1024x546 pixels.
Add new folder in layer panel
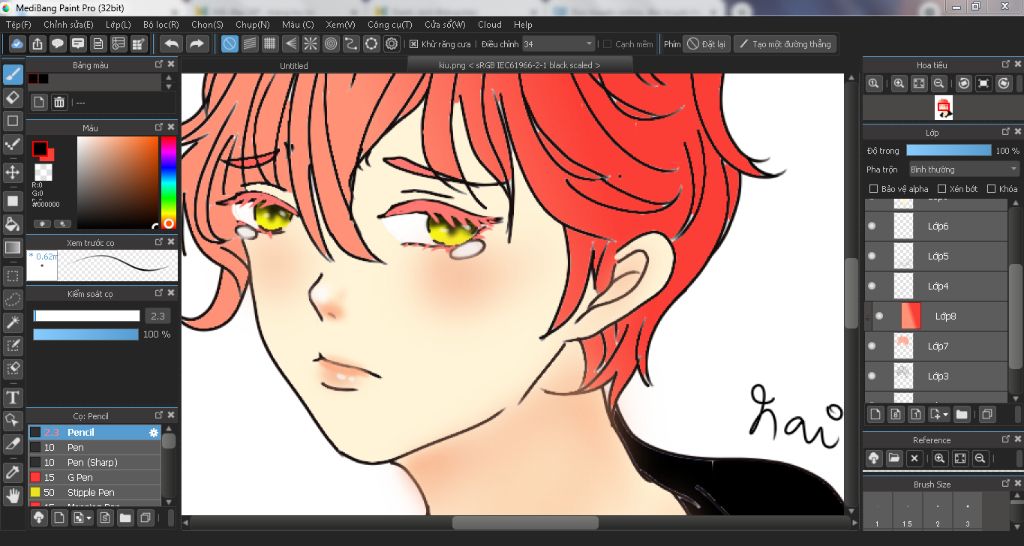[961, 414]
